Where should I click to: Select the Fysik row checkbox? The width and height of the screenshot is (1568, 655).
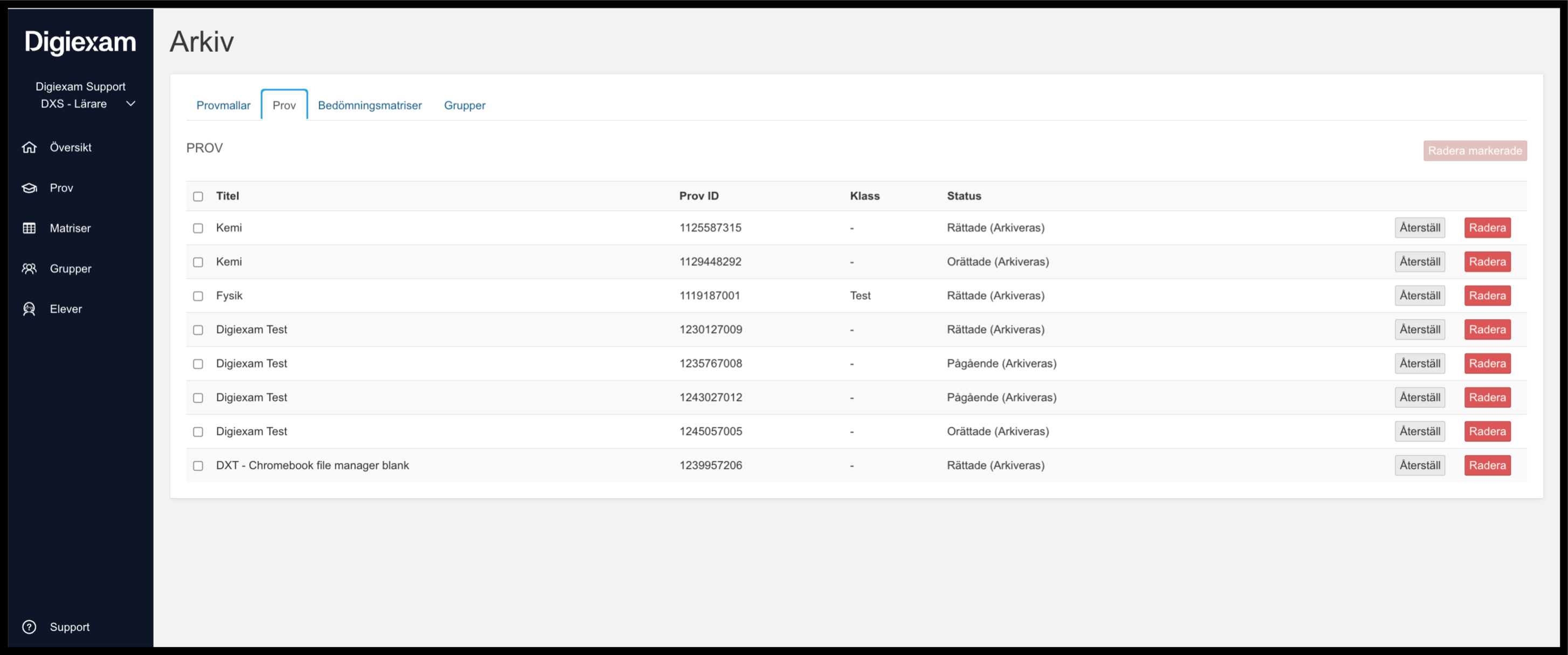tap(198, 296)
